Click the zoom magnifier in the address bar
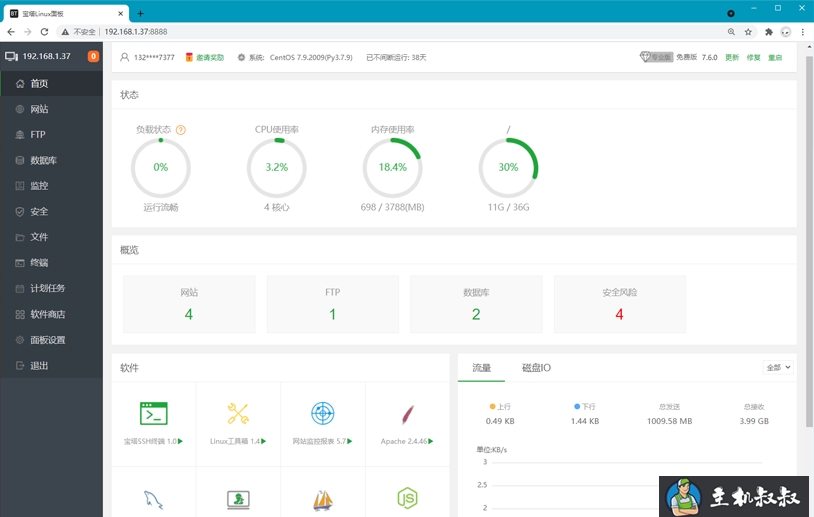814x517 pixels. [x=731, y=32]
